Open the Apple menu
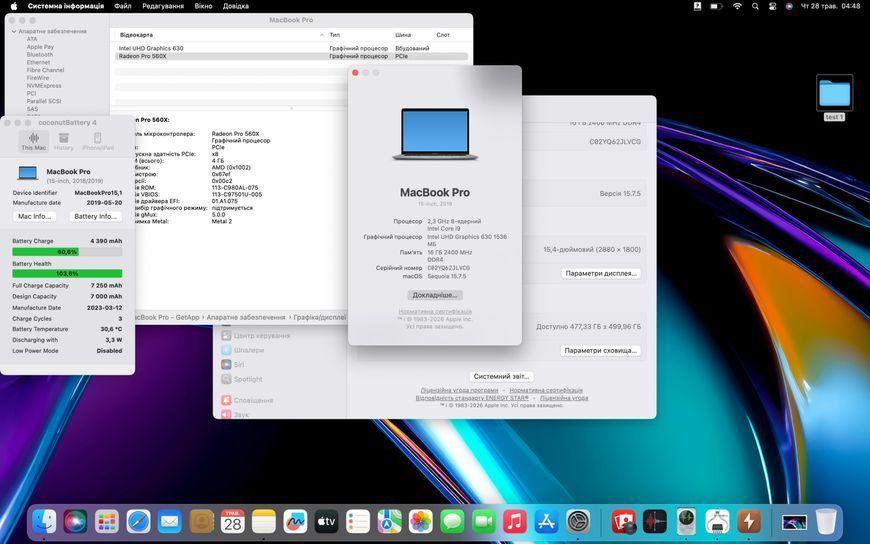Viewport: 870px width, 544px height. point(14,6)
